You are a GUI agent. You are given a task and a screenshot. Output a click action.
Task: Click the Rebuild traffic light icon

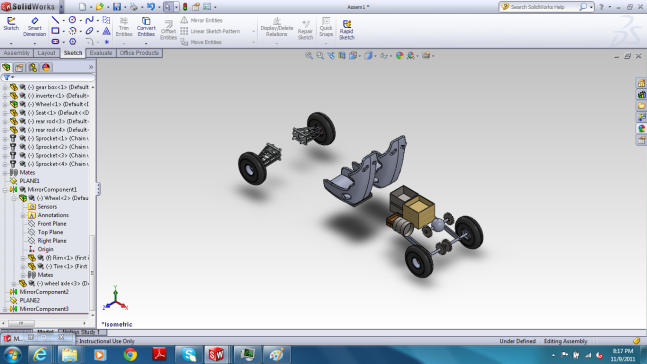click(185, 7)
